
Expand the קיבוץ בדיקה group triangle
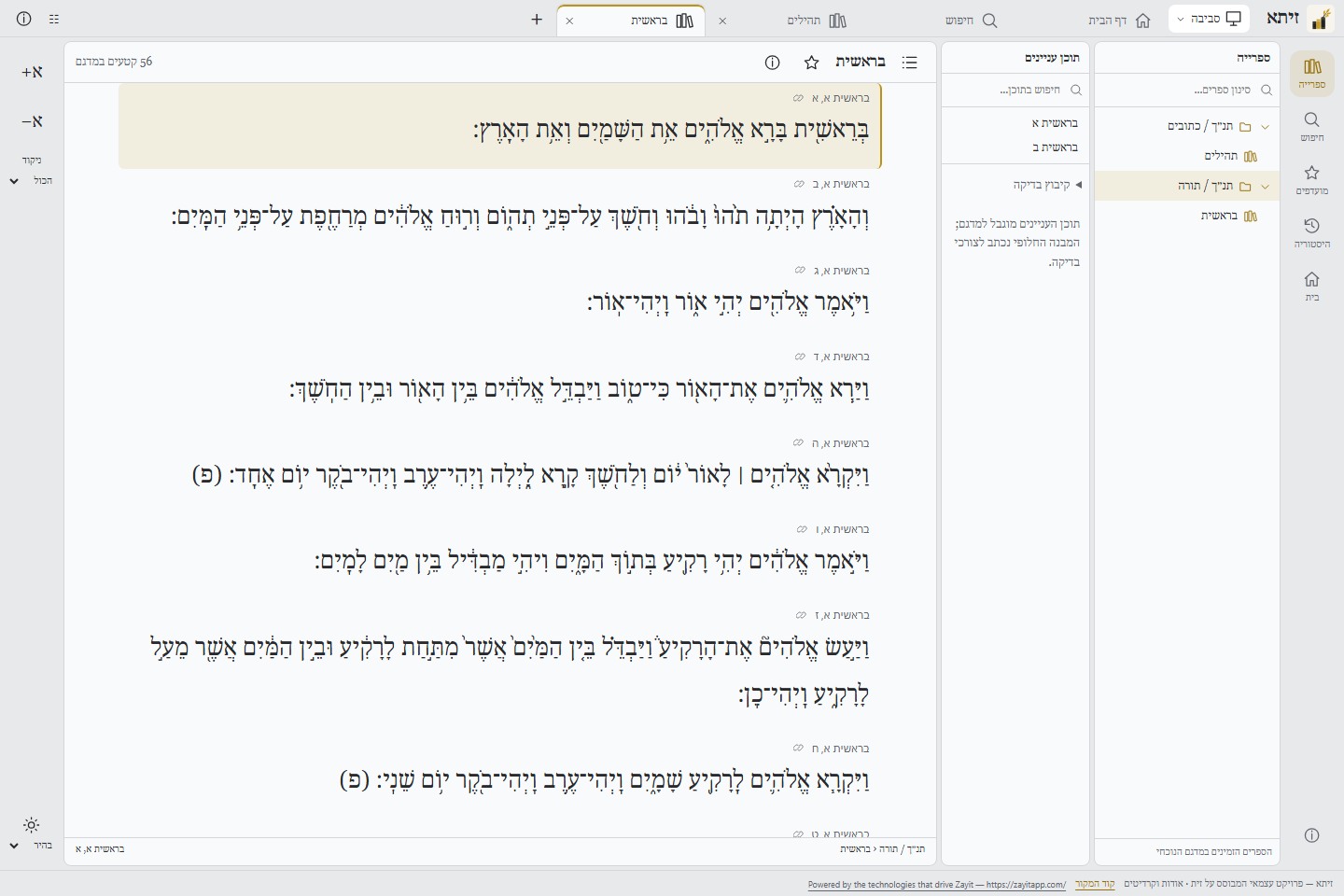point(1079,185)
